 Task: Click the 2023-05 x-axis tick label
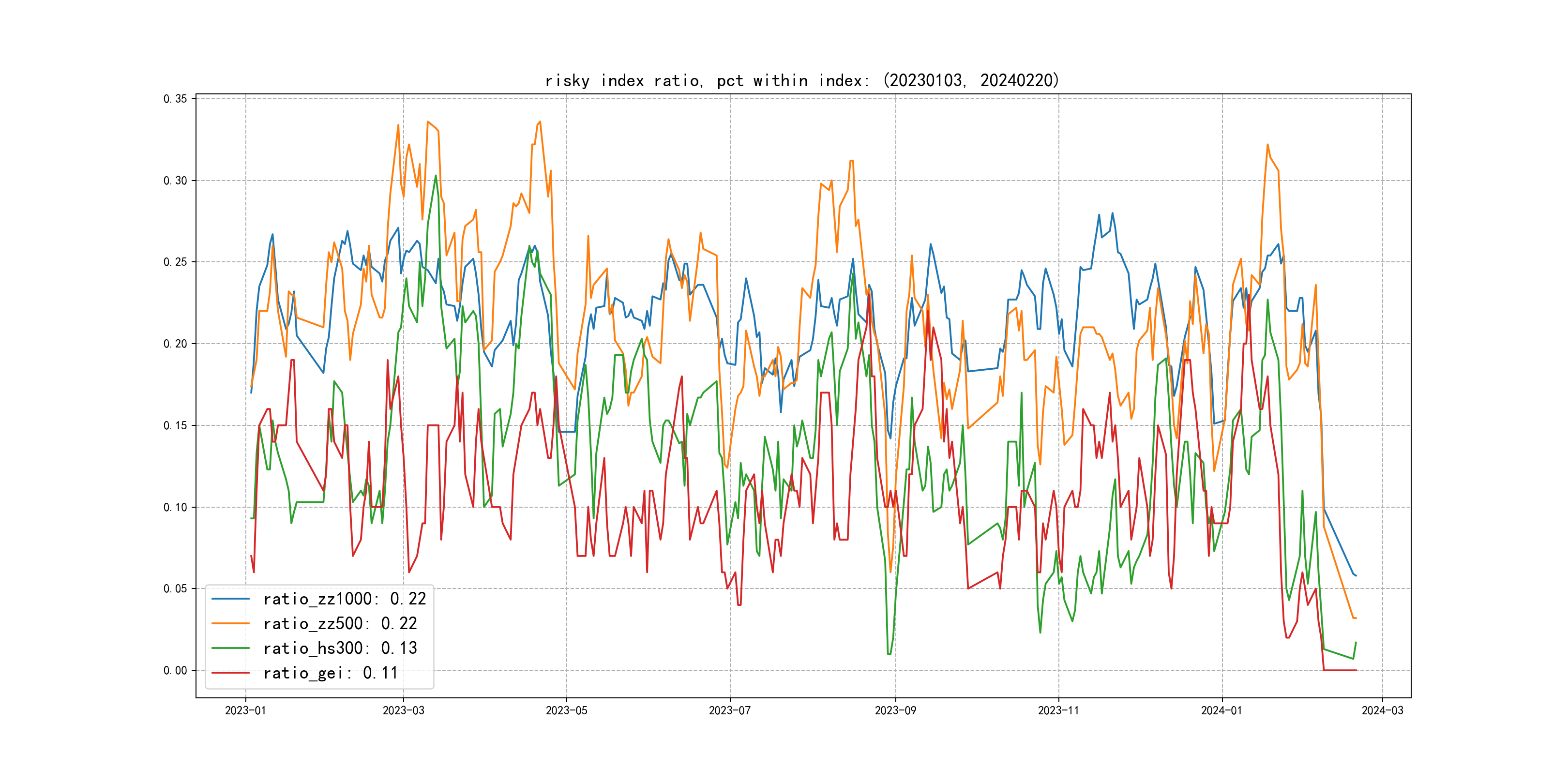(566, 710)
